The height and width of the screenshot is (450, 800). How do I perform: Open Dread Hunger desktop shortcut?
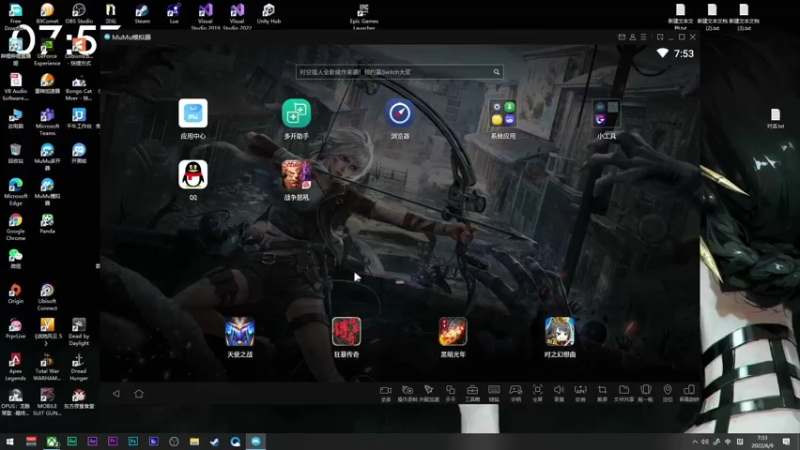79,366
